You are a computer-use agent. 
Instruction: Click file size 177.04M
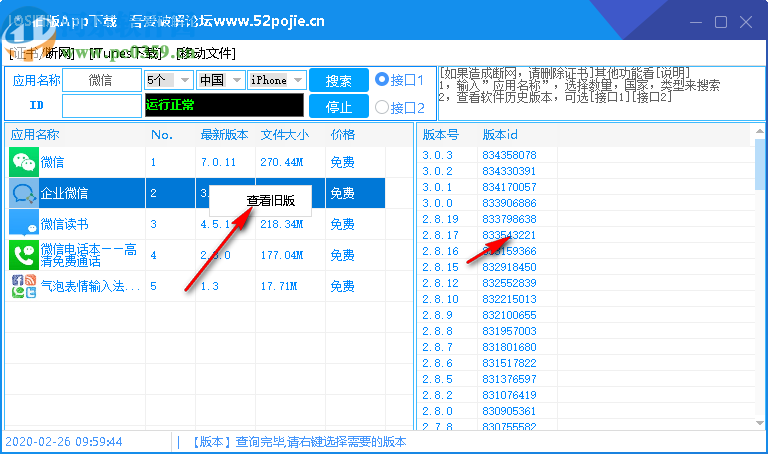tap(282, 255)
